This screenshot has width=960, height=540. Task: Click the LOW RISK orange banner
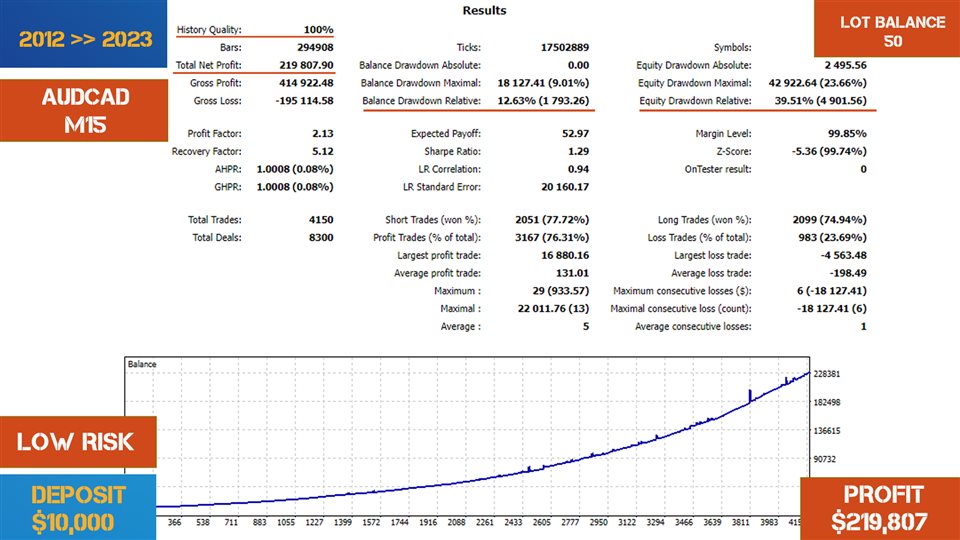coord(78,441)
